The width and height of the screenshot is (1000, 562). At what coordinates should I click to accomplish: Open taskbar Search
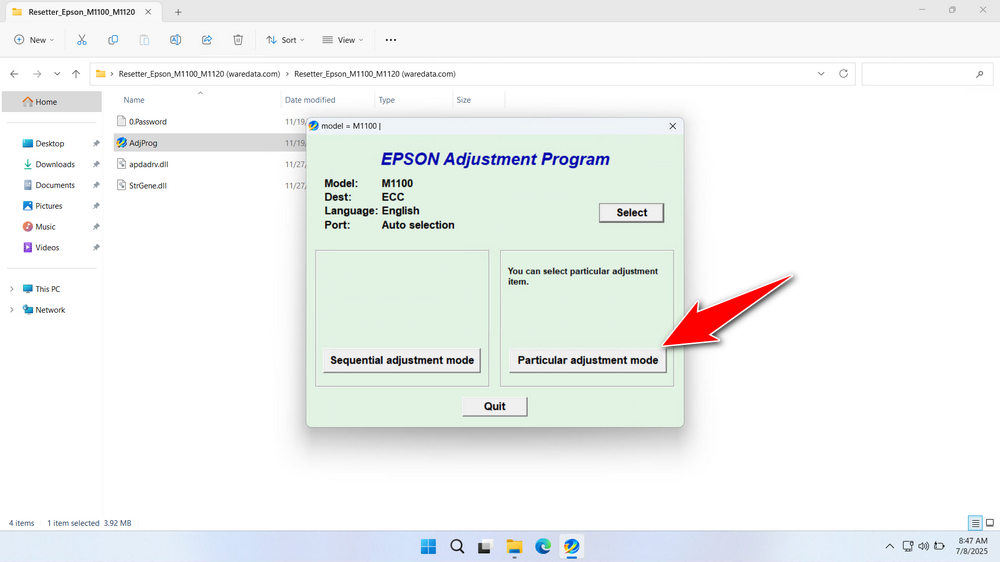[x=457, y=547]
